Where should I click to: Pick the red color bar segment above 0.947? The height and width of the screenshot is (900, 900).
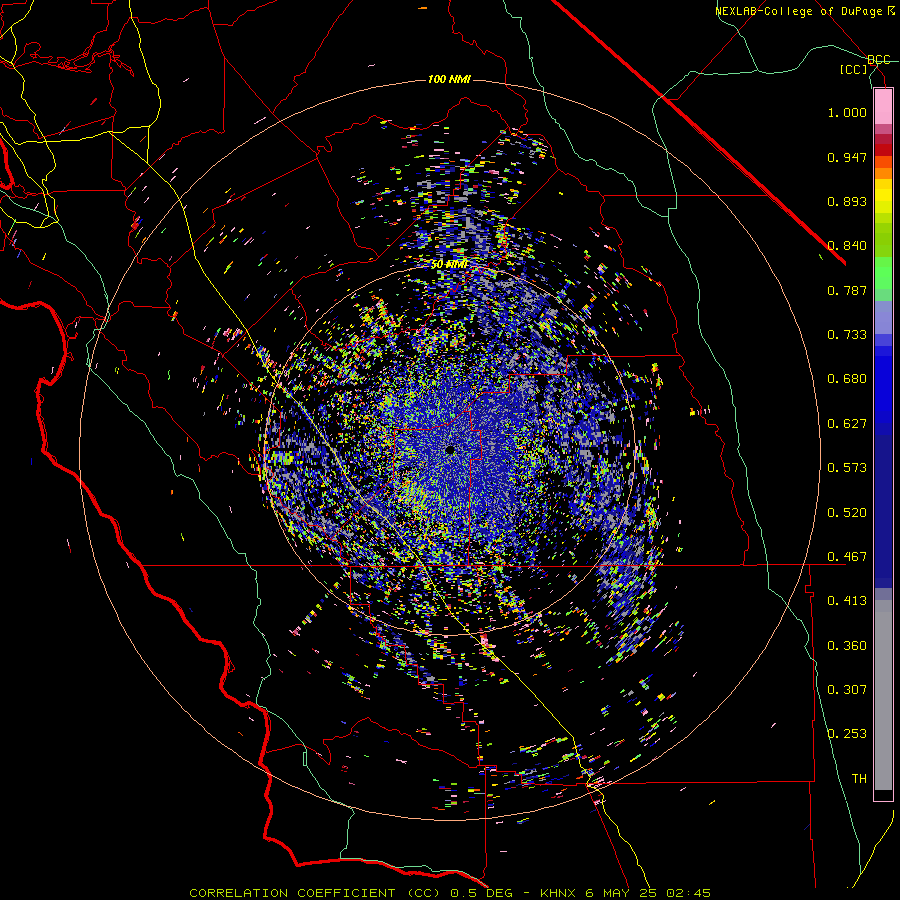(883, 150)
